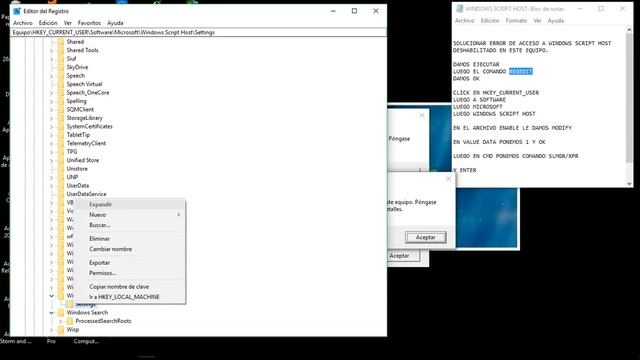This screenshot has height=360, width=640.
Task: Select the Shared folder icon
Action: click(61, 42)
